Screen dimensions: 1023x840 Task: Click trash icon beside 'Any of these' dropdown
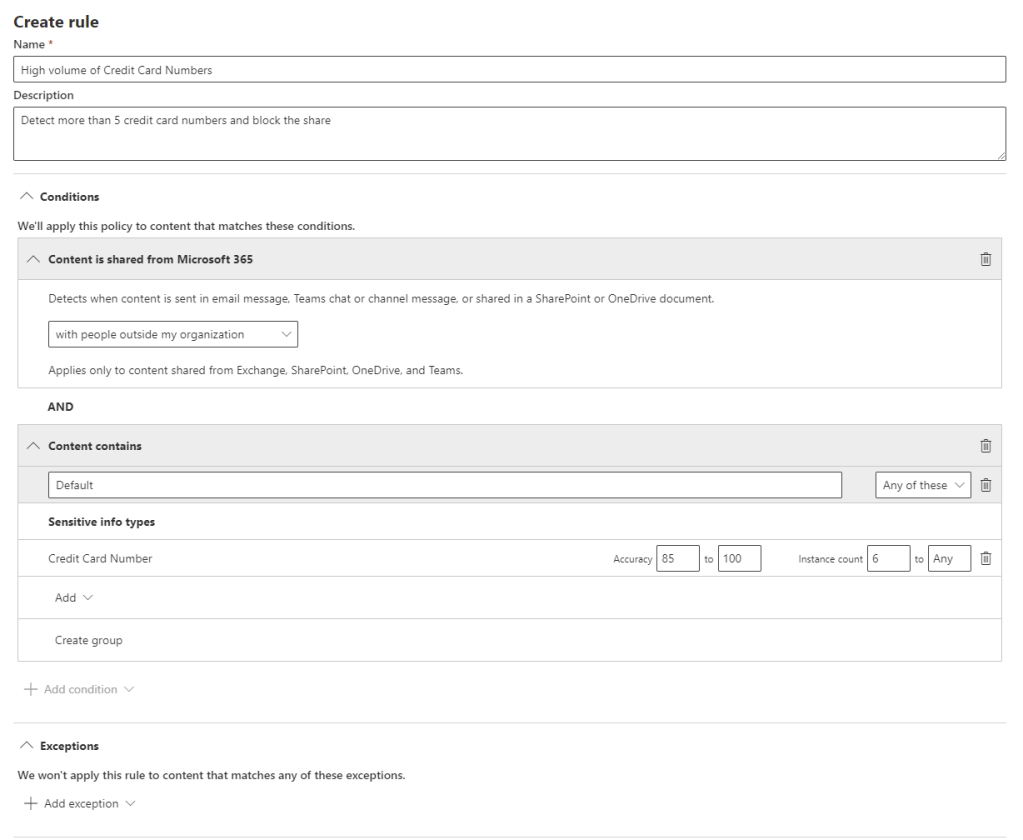[985, 485]
